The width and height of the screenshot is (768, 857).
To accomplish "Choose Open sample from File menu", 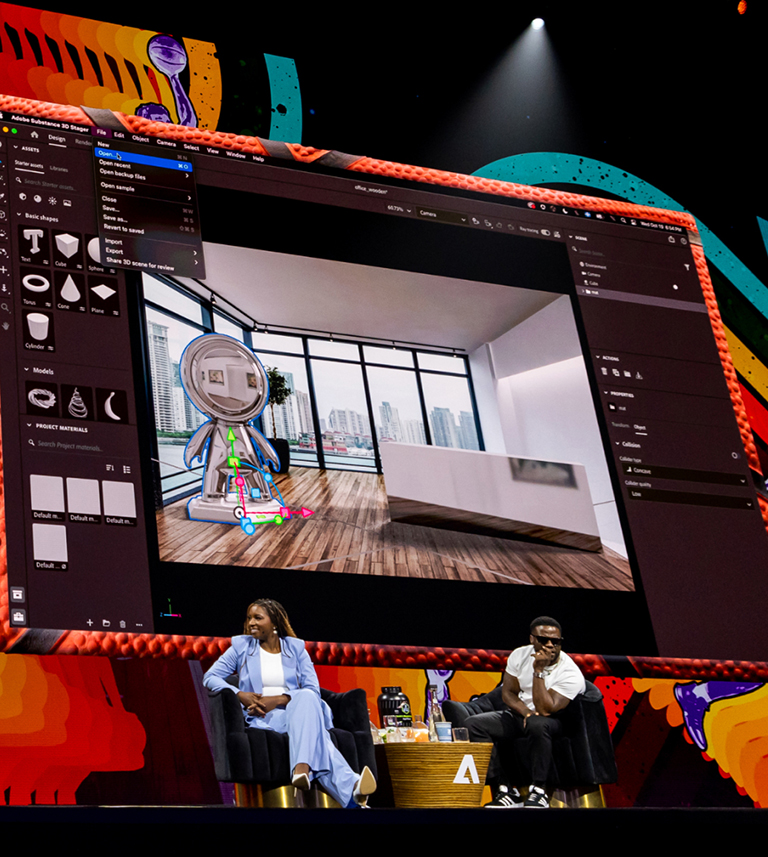I will click(118, 187).
